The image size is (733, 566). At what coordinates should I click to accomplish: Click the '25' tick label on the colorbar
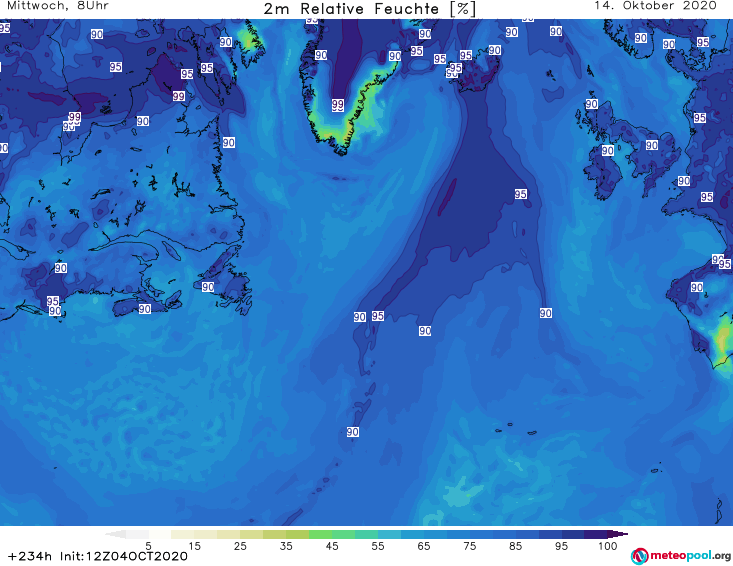click(240, 546)
